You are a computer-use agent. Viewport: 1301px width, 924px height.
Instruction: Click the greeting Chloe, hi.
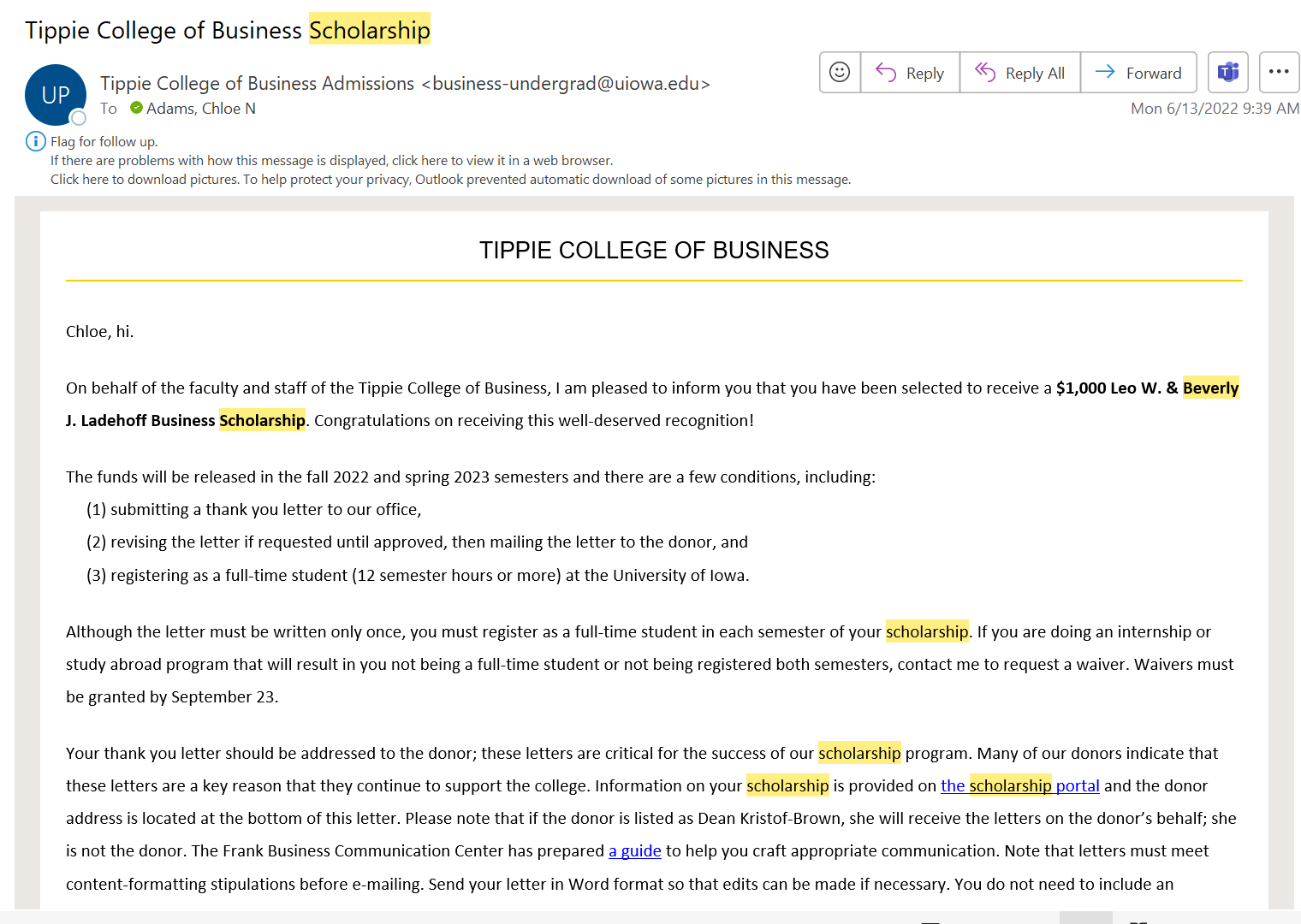[100, 331]
